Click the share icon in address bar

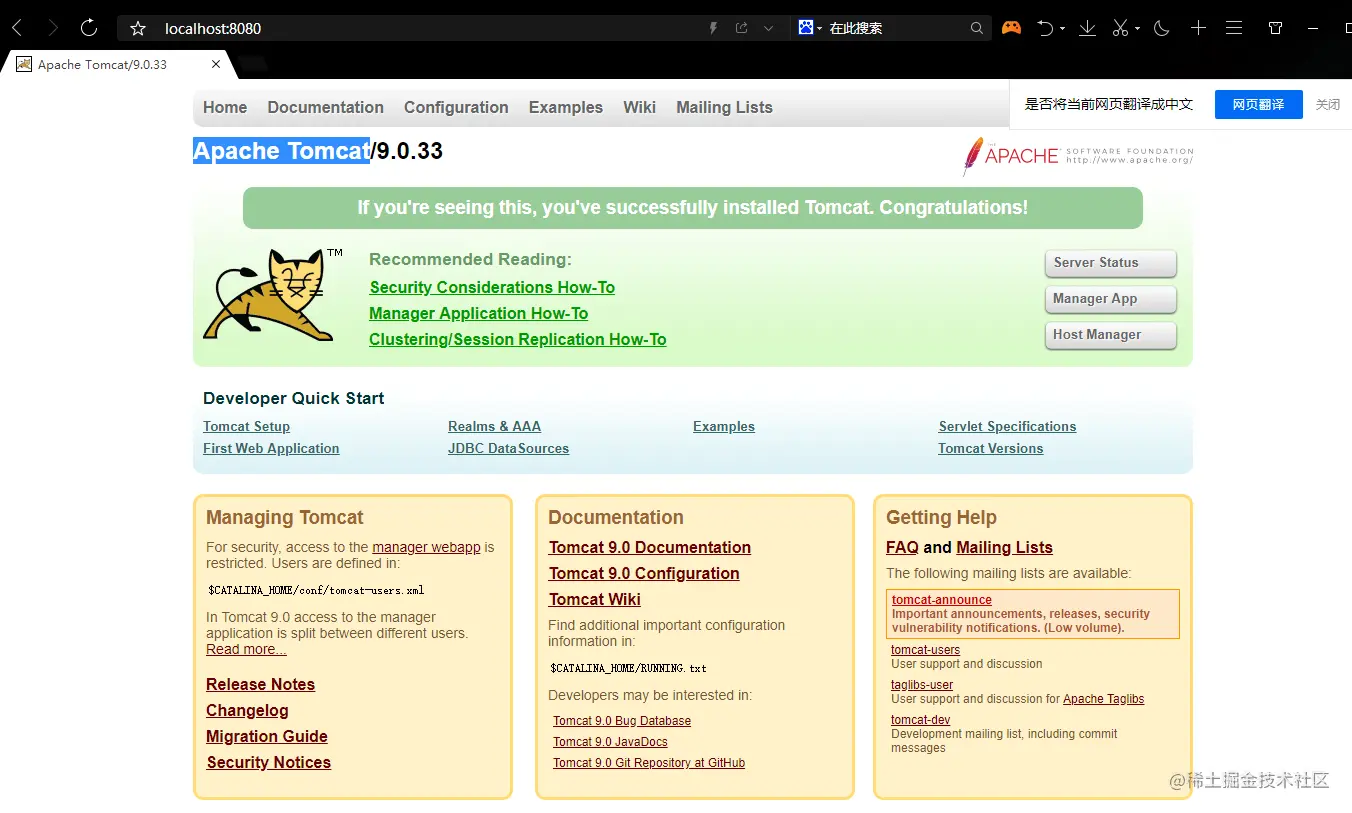[741, 28]
